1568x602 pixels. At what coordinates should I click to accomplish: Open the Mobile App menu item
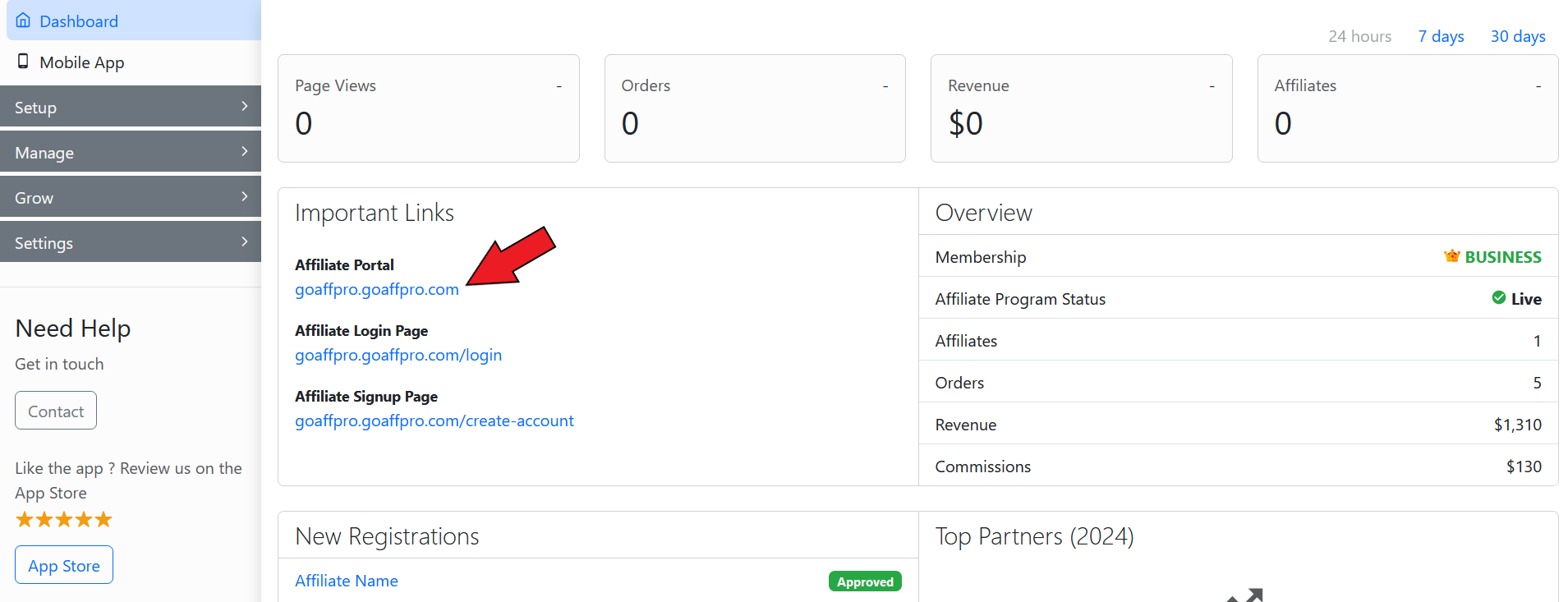81,62
